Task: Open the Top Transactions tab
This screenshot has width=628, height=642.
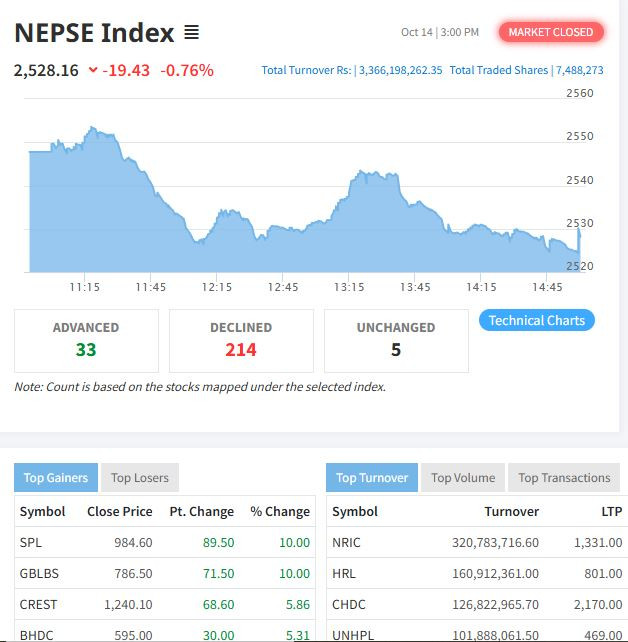Action: (564, 477)
